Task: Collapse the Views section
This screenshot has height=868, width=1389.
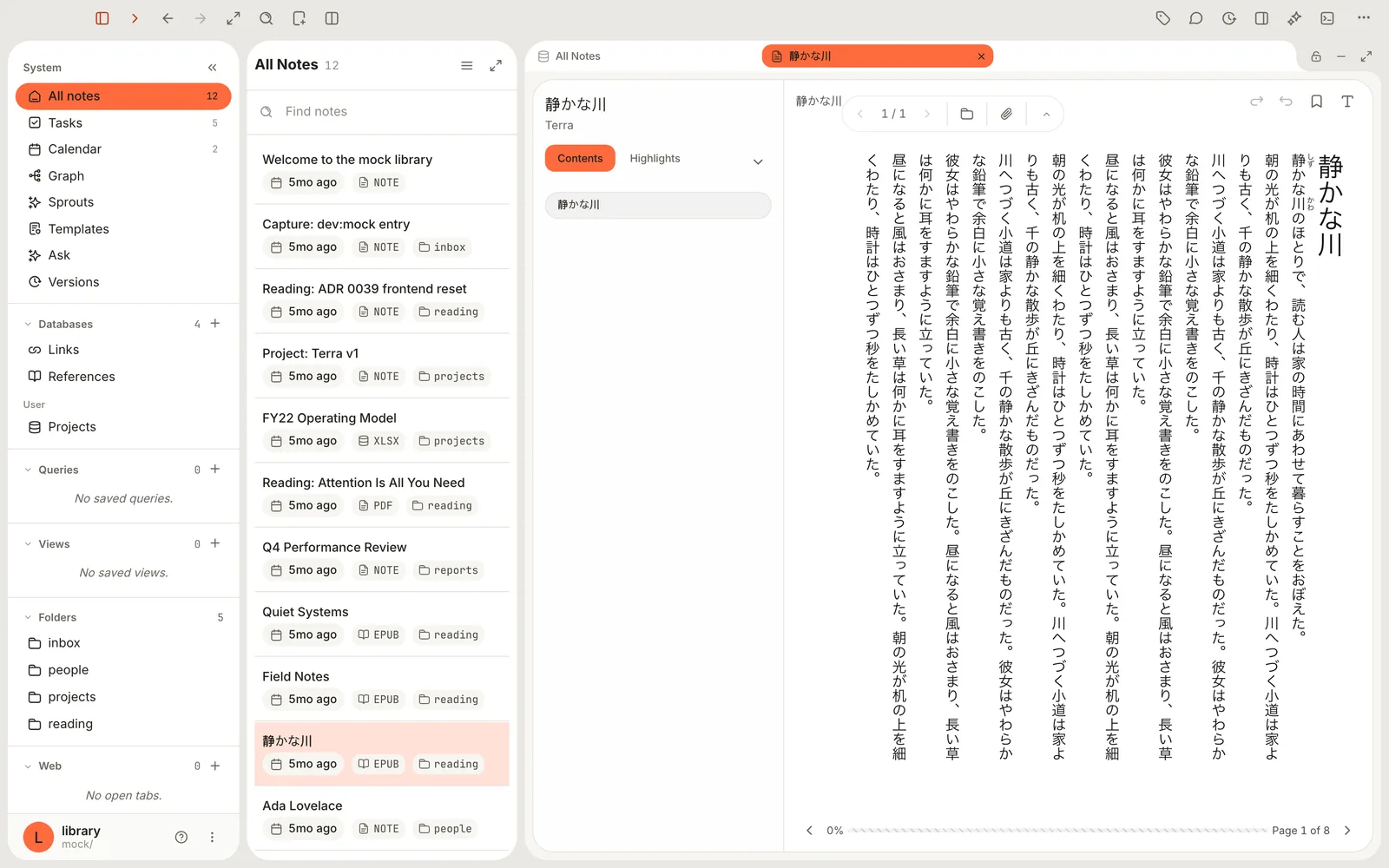Action: point(28,544)
